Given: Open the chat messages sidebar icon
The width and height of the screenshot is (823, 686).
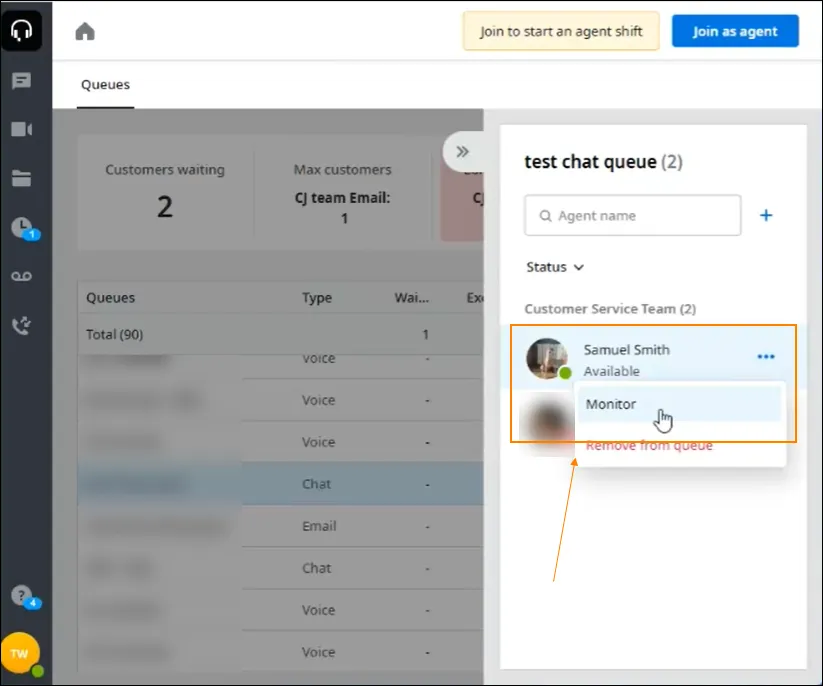Looking at the screenshot, I should 22,81.
